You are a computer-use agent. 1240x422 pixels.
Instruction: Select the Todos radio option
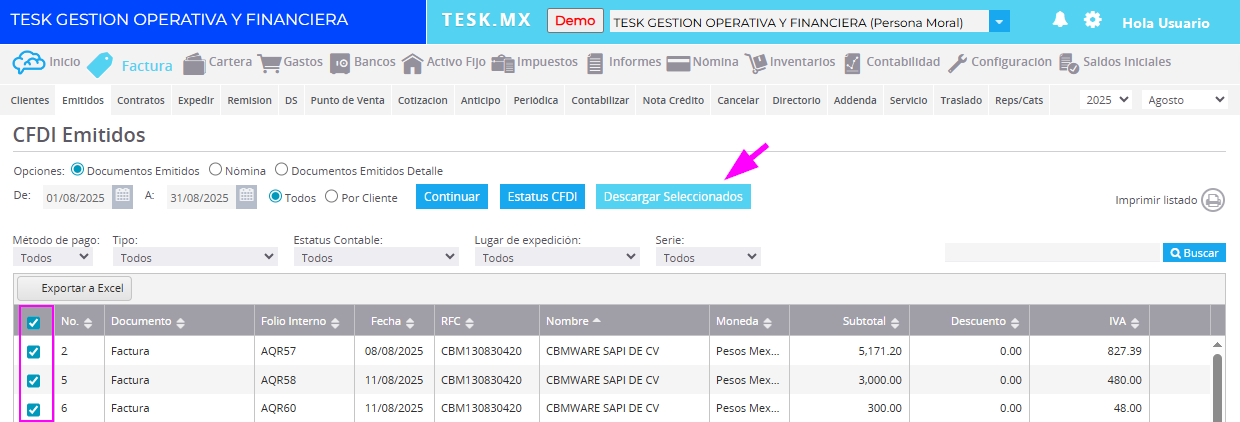pos(275,197)
